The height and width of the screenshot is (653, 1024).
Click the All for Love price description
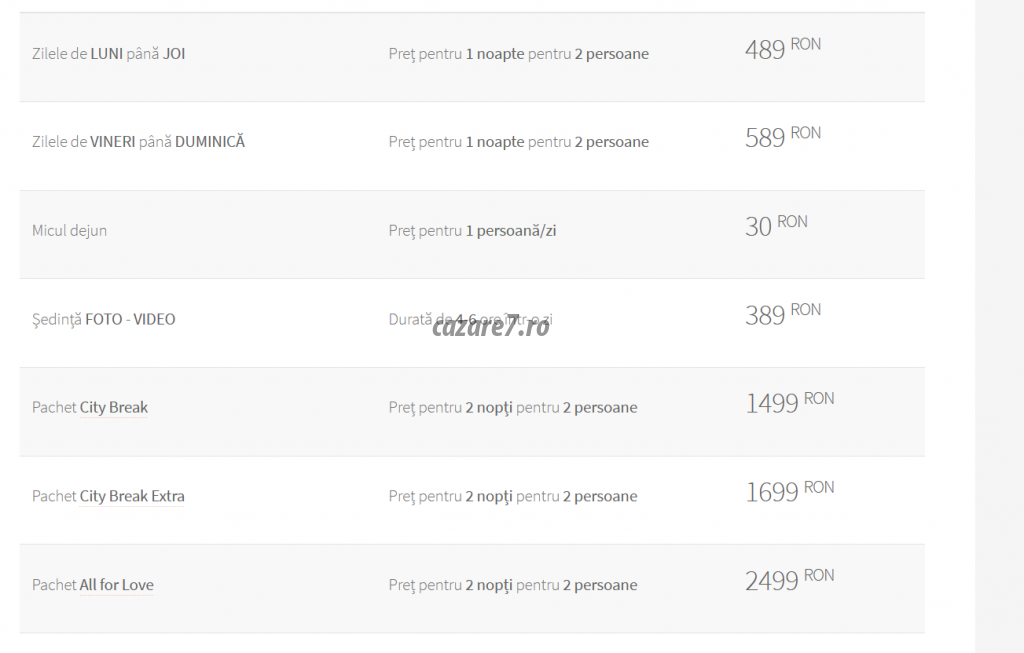tap(512, 585)
